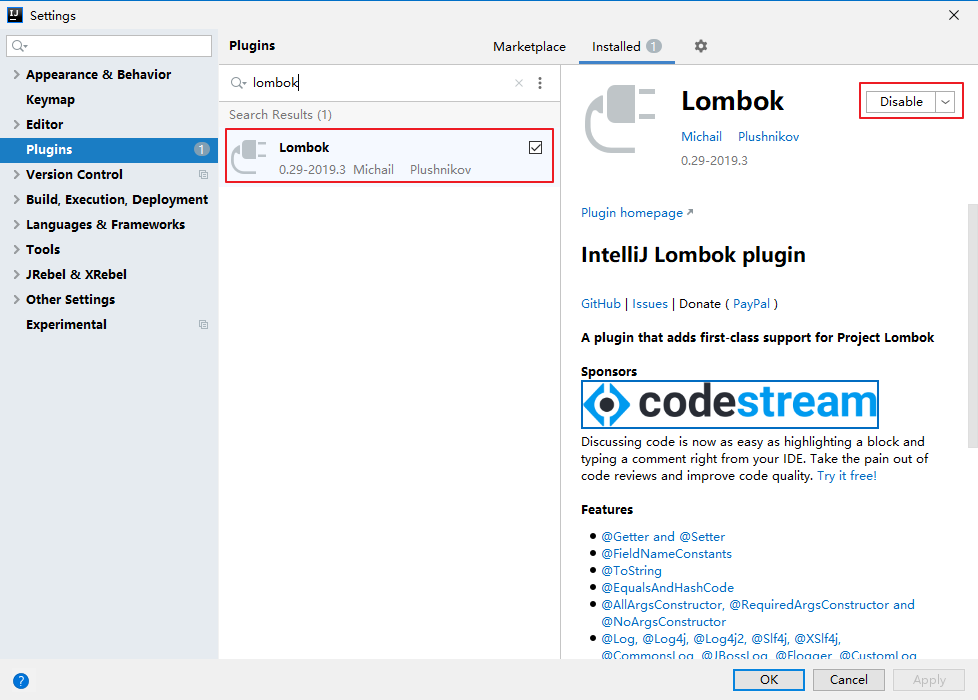Click the settings search magnifier icon
Viewport: 978px width, 700px height.
[x=19, y=46]
